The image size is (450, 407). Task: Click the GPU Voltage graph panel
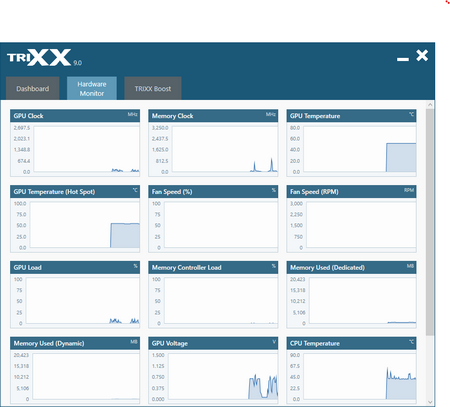tap(213, 370)
